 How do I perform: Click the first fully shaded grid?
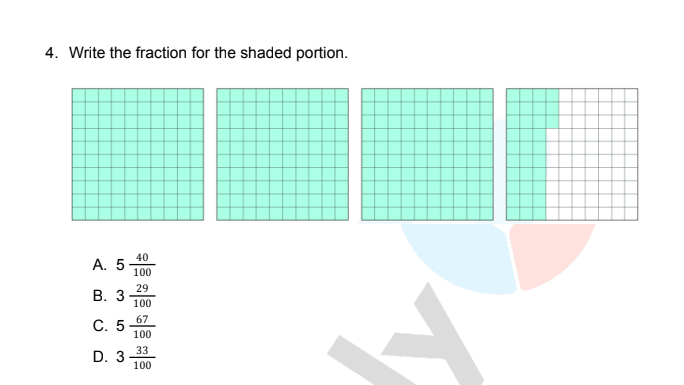pyautogui.click(x=138, y=154)
